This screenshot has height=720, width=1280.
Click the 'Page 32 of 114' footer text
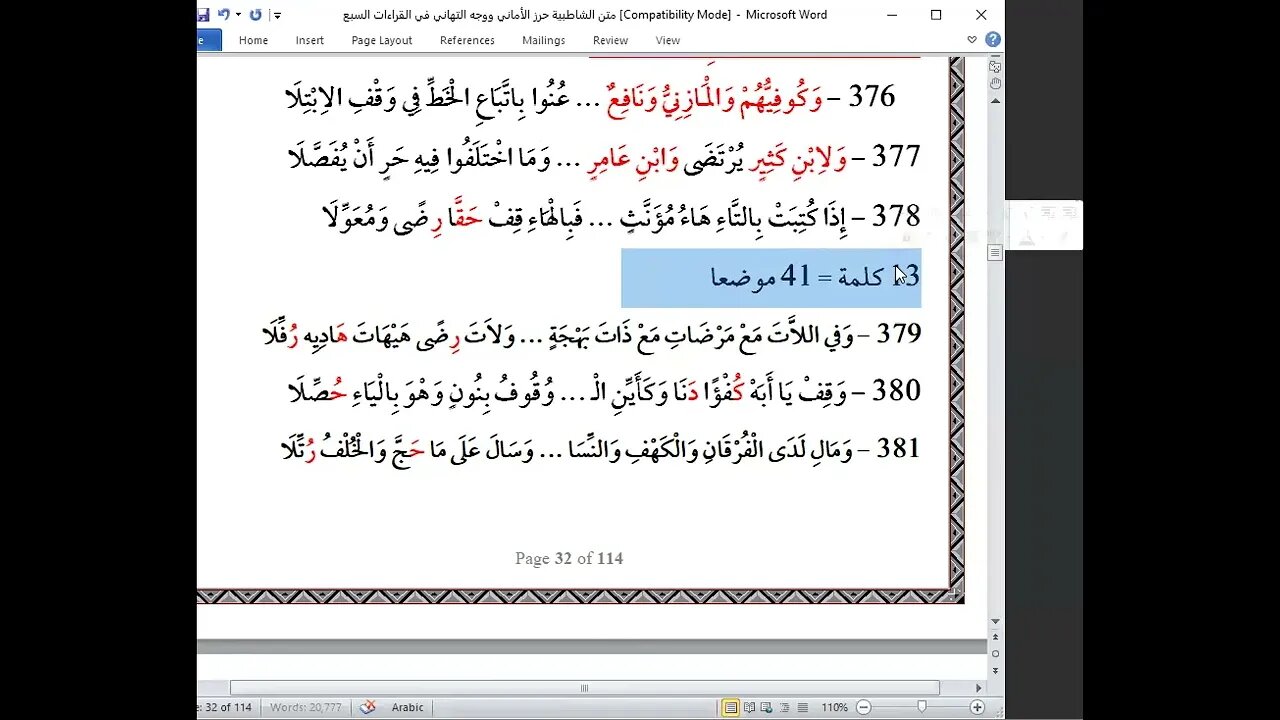click(x=569, y=558)
